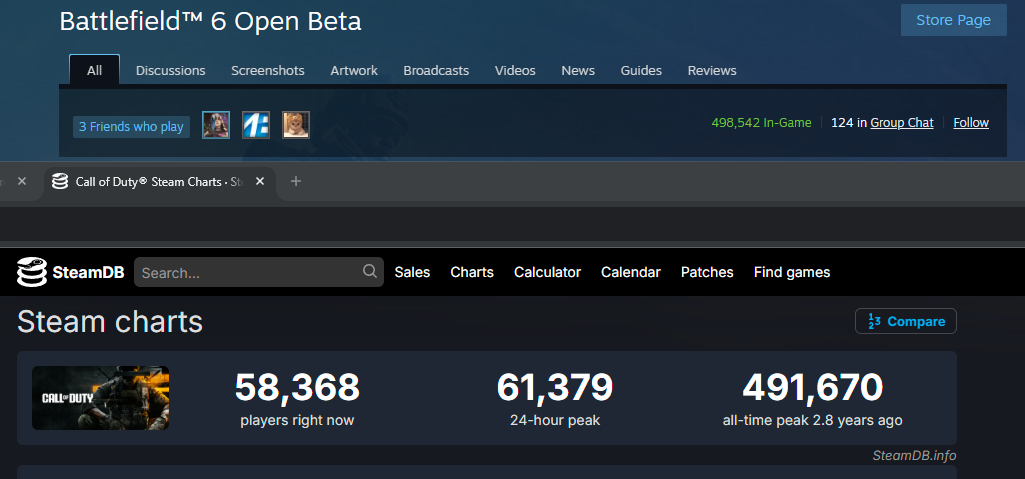Open the Call of Duty game thumbnail
Screen dimensions: 1025x479
[101, 398]
